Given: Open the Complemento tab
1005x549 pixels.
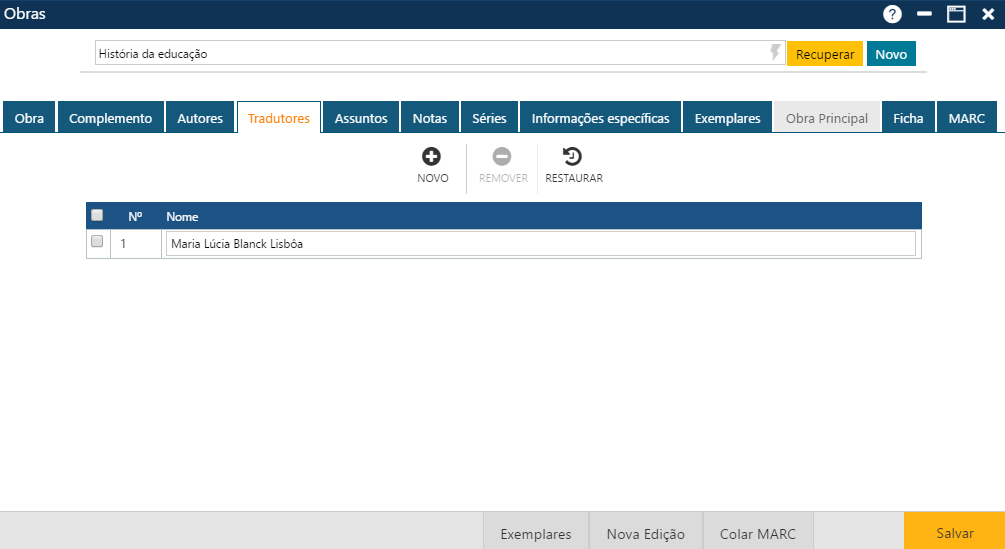Looking at the screenshot, I should (110, 118).
